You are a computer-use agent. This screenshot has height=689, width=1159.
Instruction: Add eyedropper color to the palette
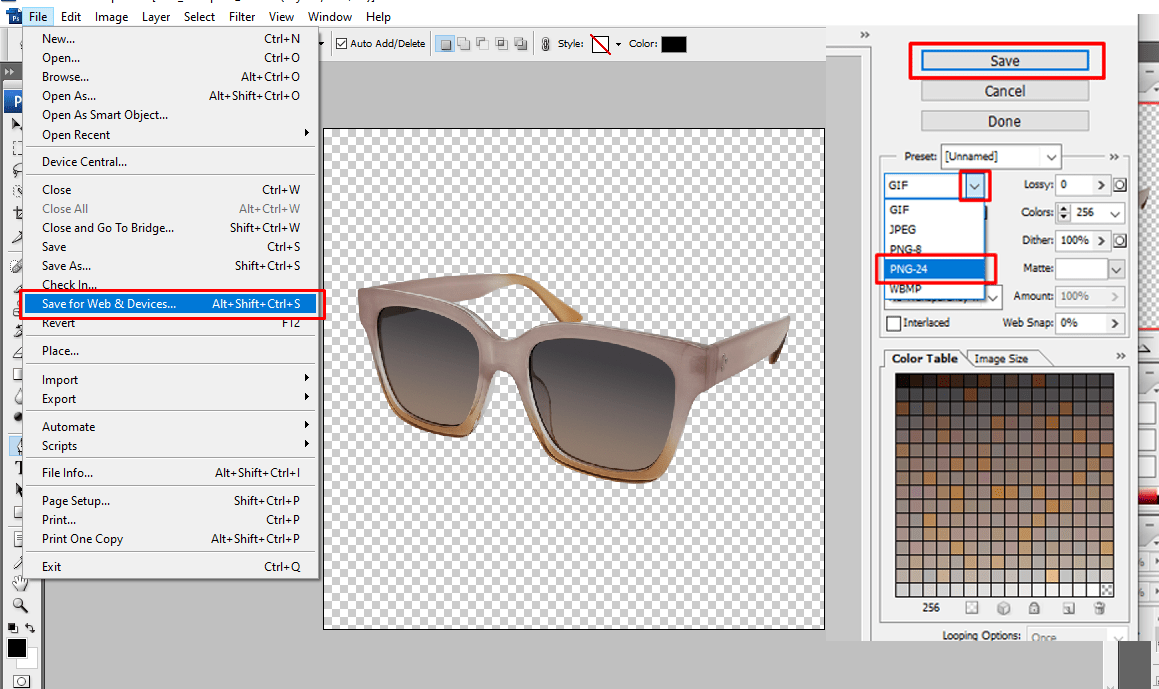tap(1069, 608)
